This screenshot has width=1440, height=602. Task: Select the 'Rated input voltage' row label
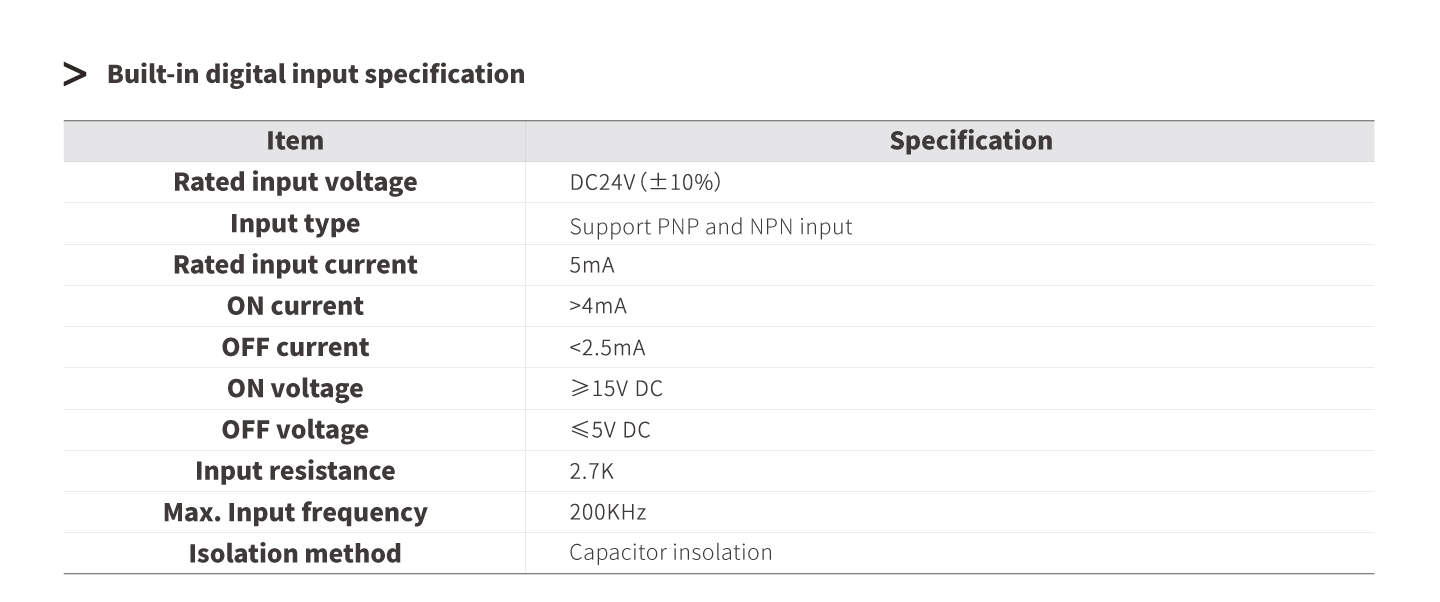point(295,182)
